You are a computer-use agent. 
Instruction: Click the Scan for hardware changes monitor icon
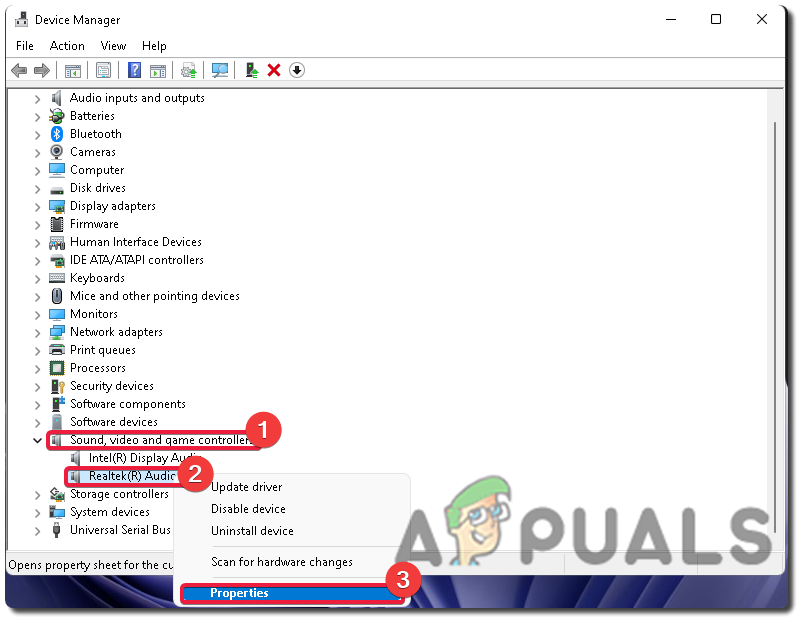click(x=220, y=70)
